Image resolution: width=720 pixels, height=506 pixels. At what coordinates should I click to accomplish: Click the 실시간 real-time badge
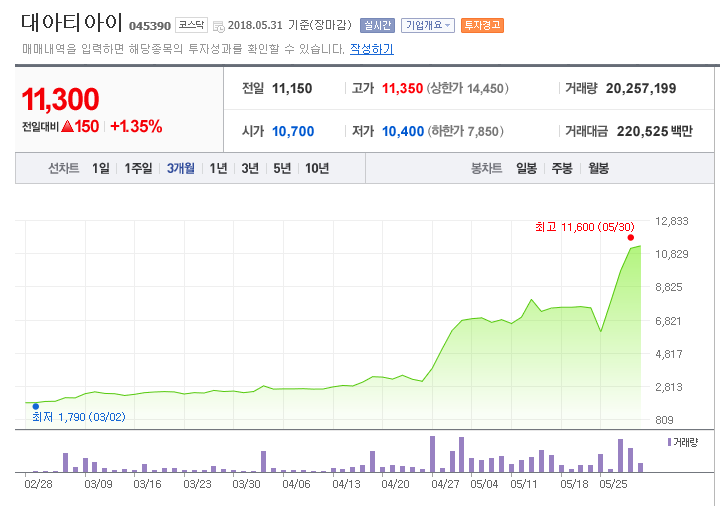pos(377,25)
